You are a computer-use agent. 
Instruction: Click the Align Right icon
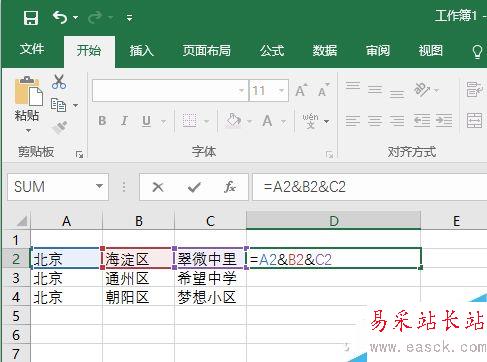point(397,121)
